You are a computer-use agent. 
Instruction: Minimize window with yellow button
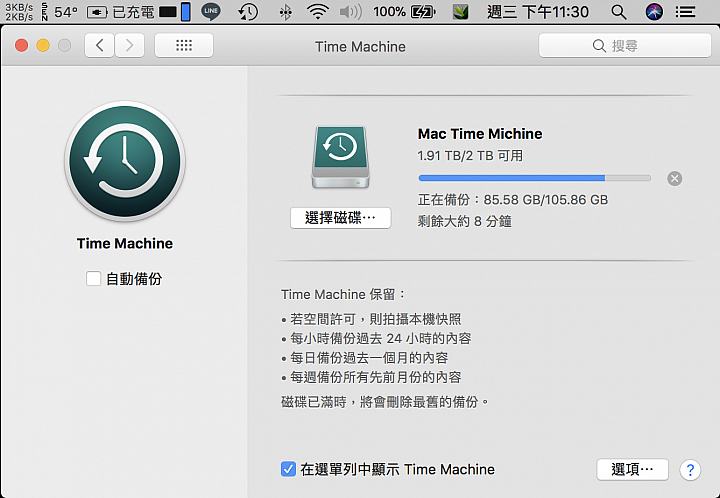pos(43,45)
